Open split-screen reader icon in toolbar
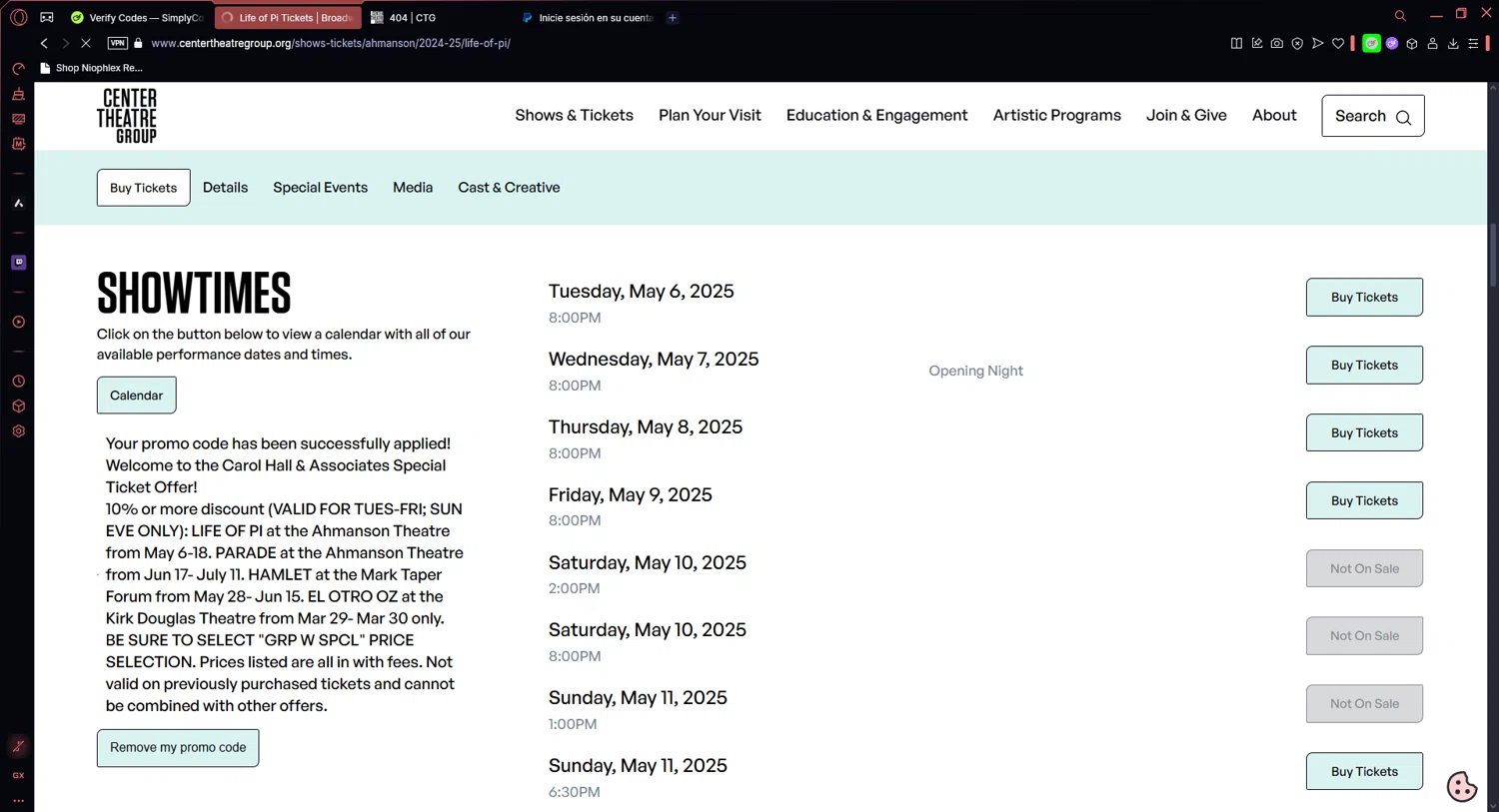The height and width of the screenshot is (812, 1499). point(1236,43)
